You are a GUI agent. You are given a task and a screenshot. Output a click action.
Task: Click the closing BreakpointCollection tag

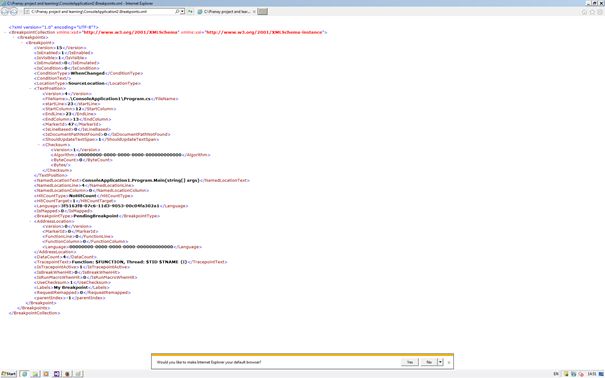click(34, 313)
